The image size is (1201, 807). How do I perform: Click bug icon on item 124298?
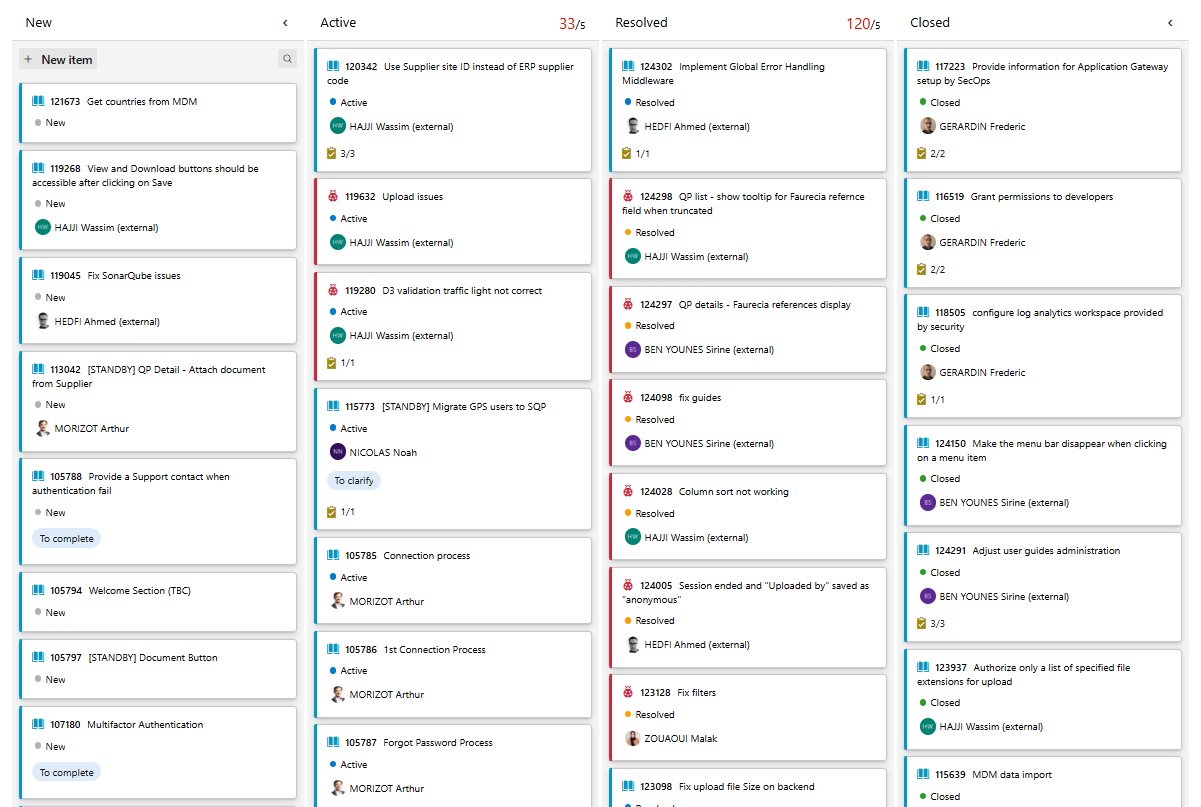pos(628,197)
